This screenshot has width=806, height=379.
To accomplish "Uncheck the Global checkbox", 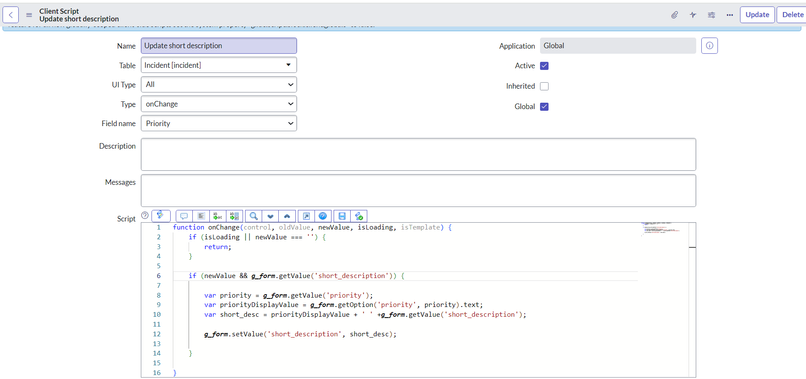I will point(544,106).
